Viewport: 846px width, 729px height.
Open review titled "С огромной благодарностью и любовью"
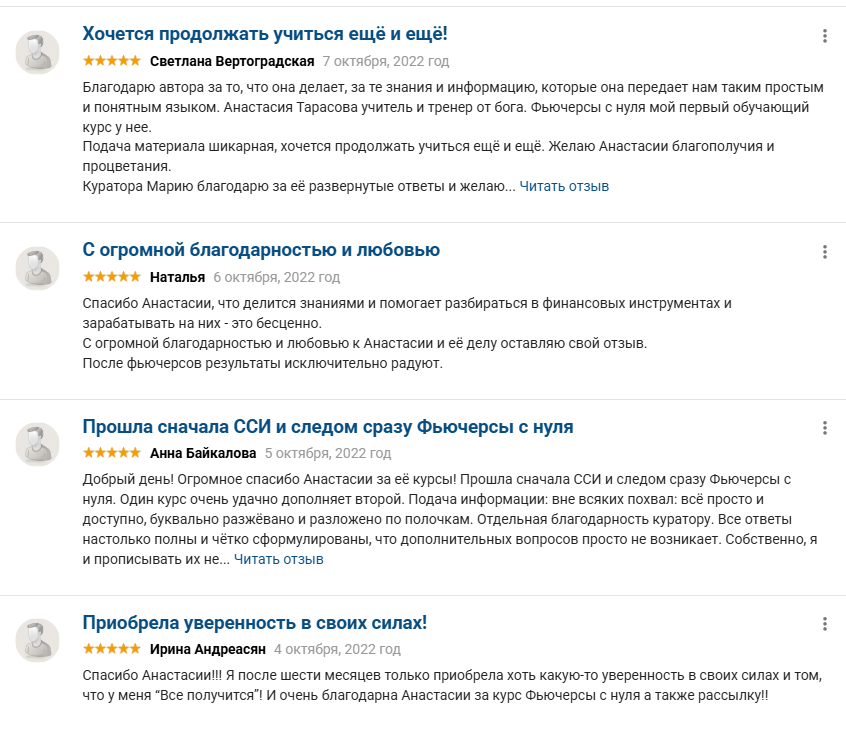261,250
